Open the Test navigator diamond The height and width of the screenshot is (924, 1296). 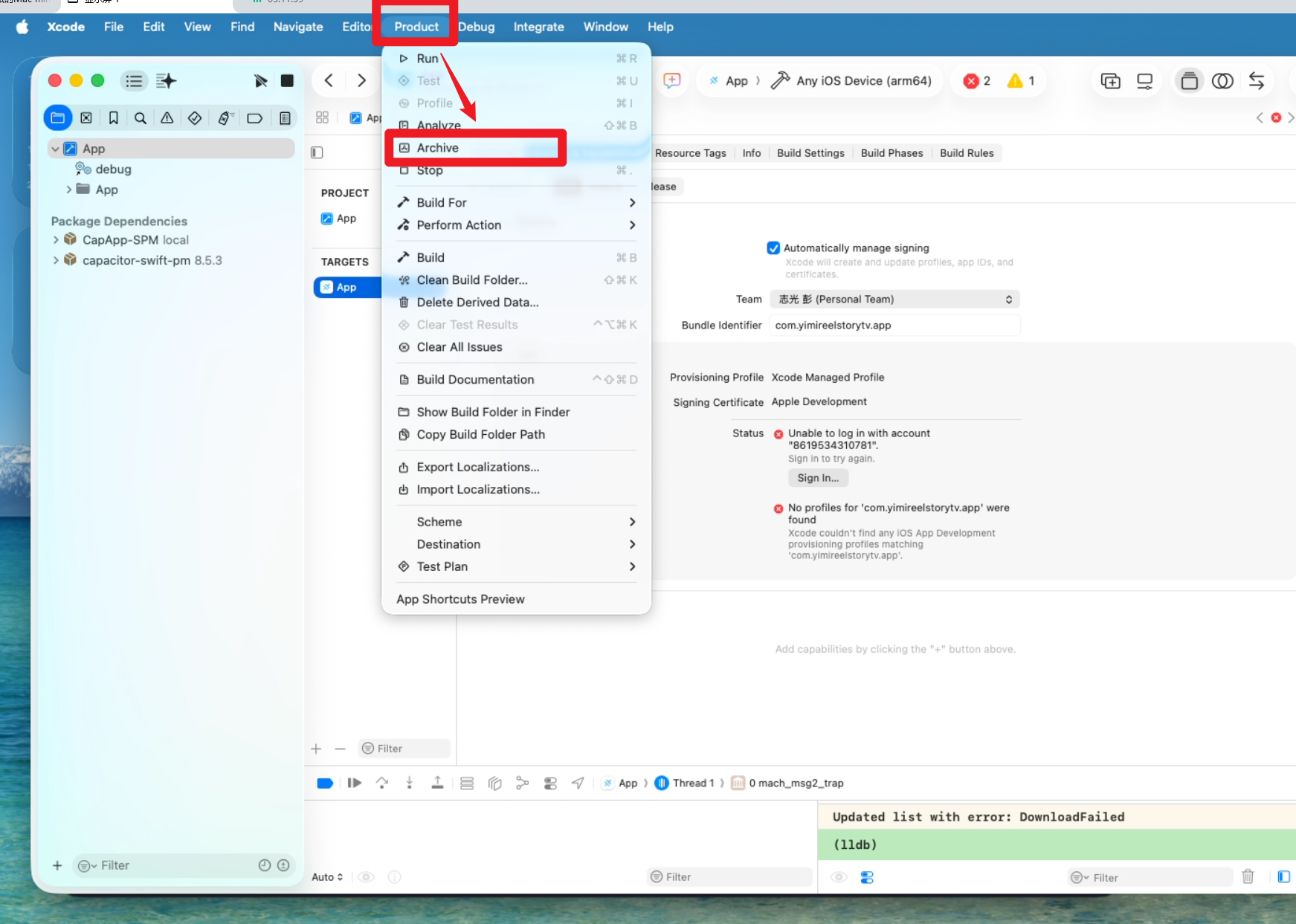point(195,117)
